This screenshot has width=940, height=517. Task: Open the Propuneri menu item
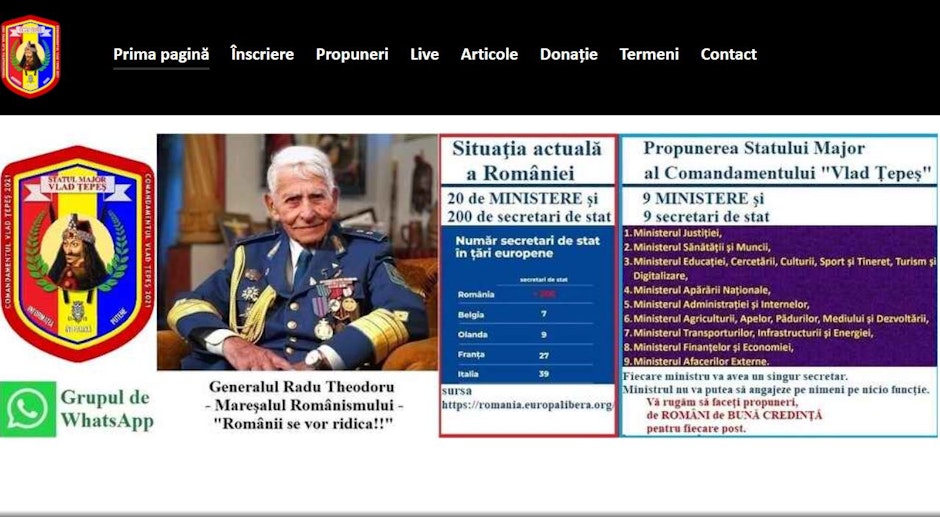tap(352, 55)
